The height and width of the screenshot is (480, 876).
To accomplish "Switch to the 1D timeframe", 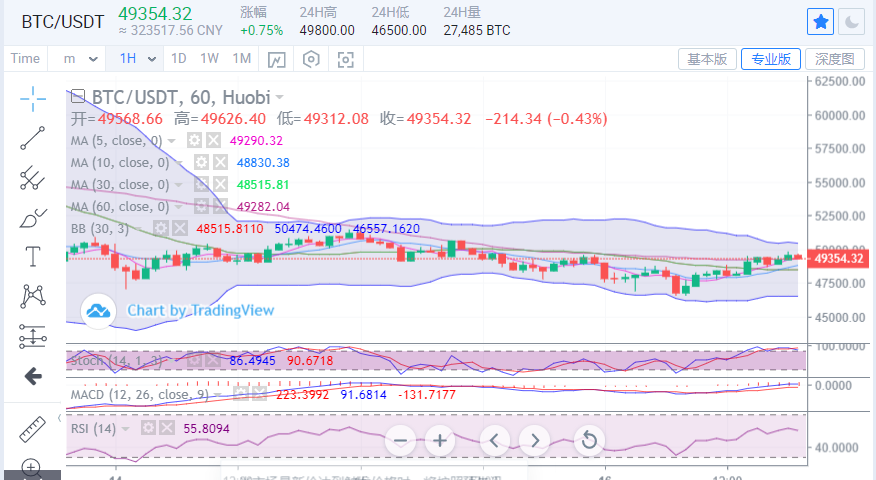I will point(178,59).
